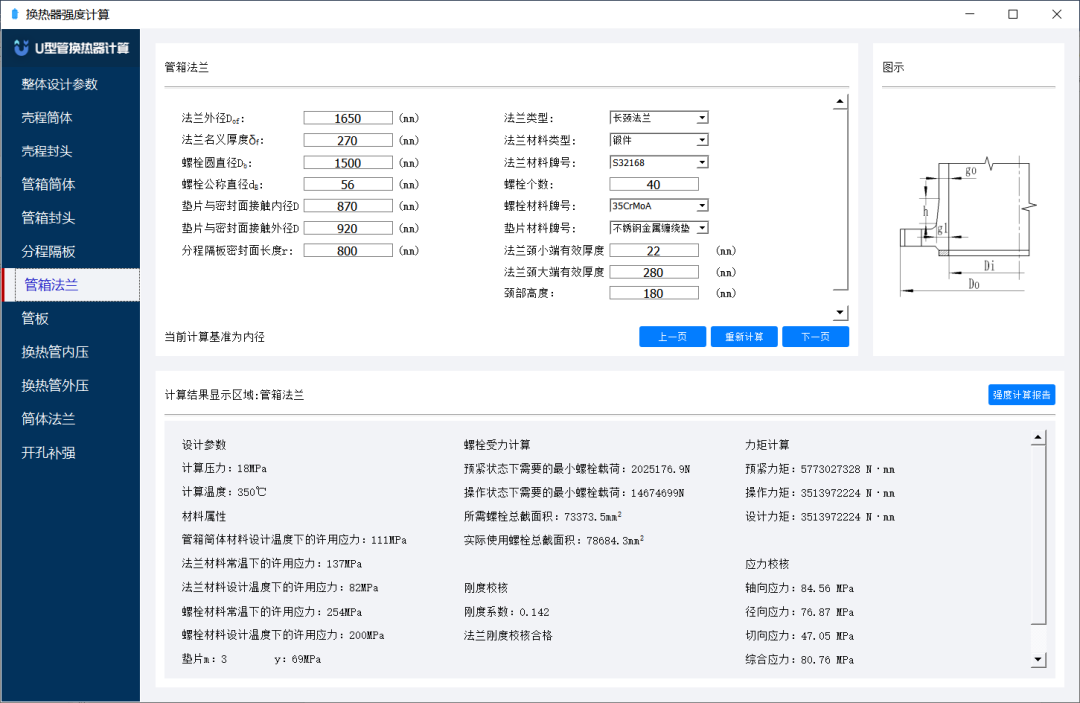Screen dimensions: 1080x703
Task: Click the flange diagram thumbnail
Action: coord(968,226)
